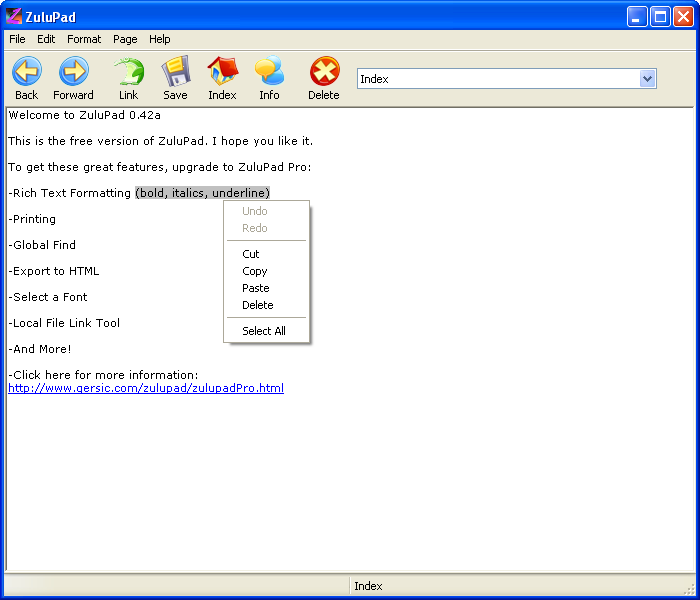Click the window's bottom-right corner grip
This screenshot has height=600, width=700.
[x=689, y=590]
